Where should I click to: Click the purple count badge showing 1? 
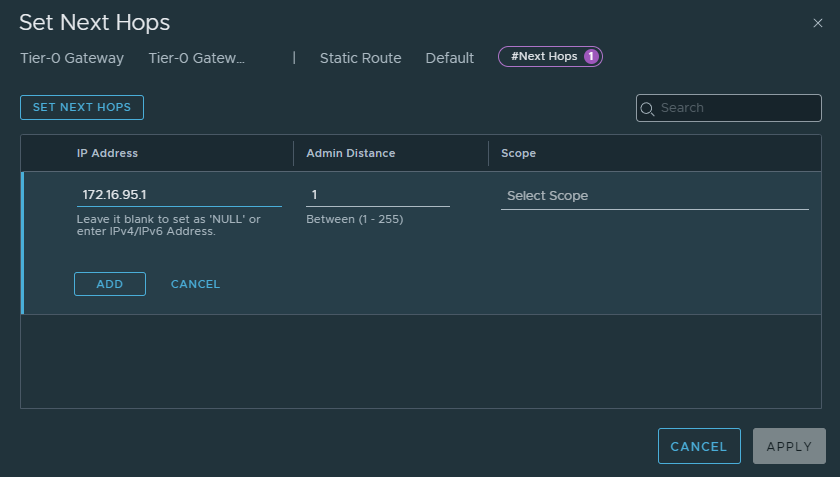click(x=590, y=57)
